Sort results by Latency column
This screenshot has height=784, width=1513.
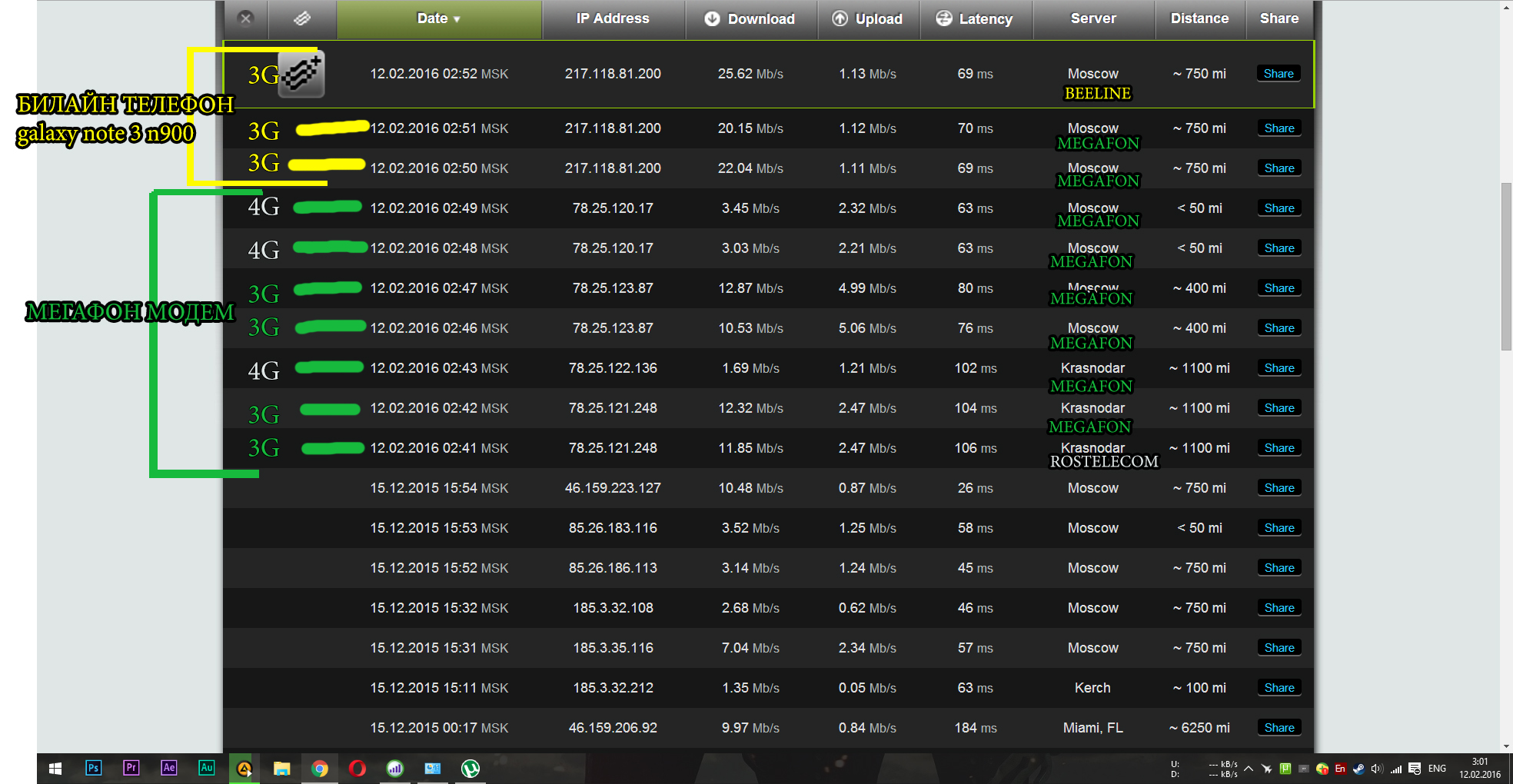975,18
